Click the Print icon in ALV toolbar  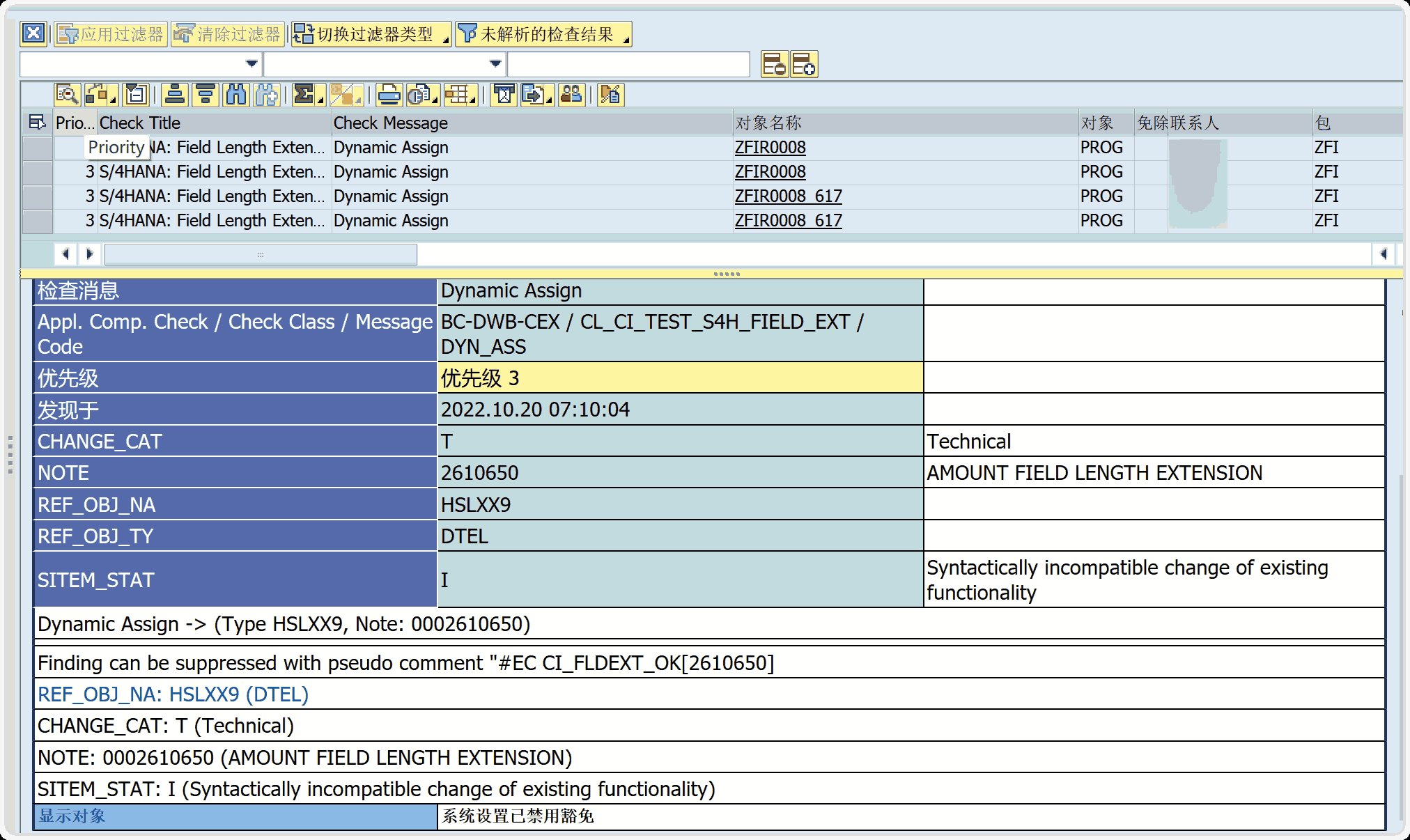[x=389, y=94]
